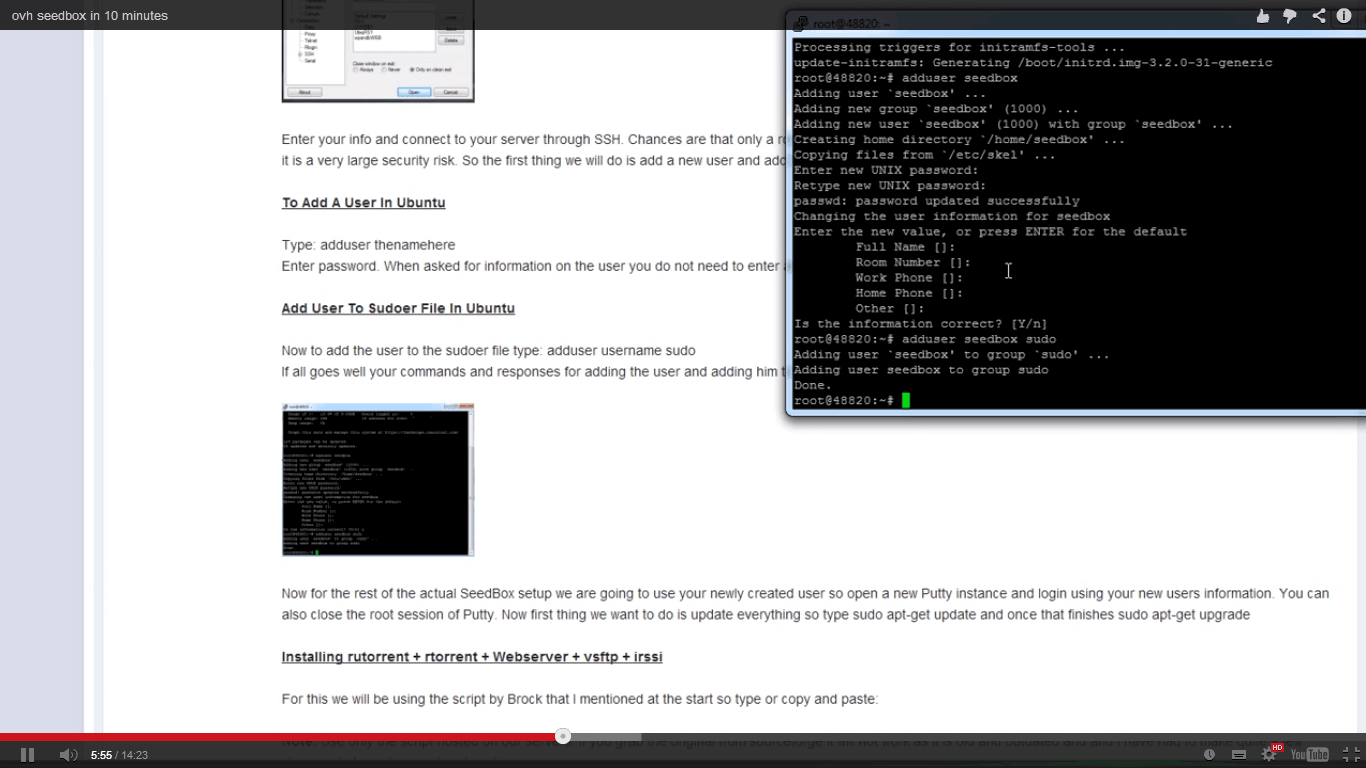Image resolution: width=1366 pixels, height=768 pixels.
Task: Toggle the player size theater button
Action: (1240, 755)
